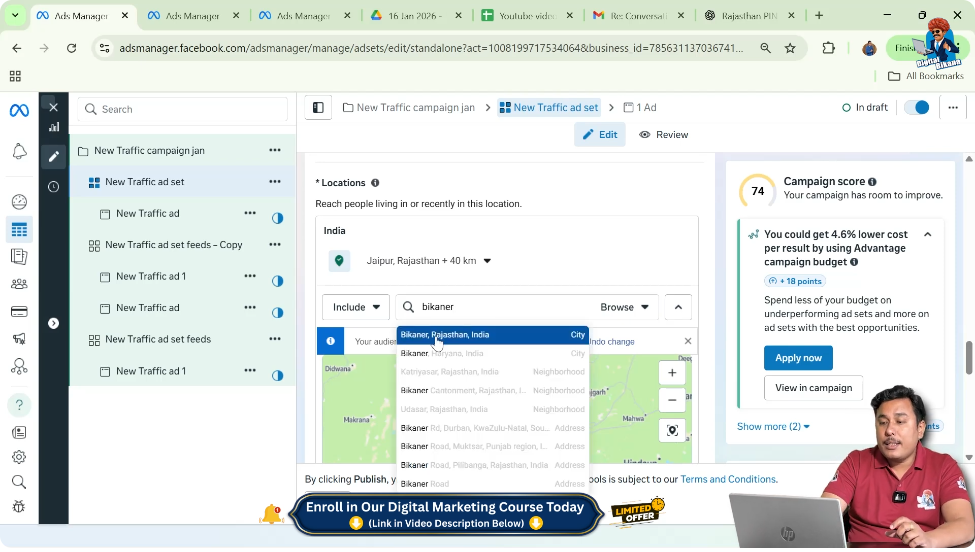This screenshot has width=975, height=552.
Task: Open options for selected New Traffic ad set
Action: pyautogui.click(x=275, y=182)
